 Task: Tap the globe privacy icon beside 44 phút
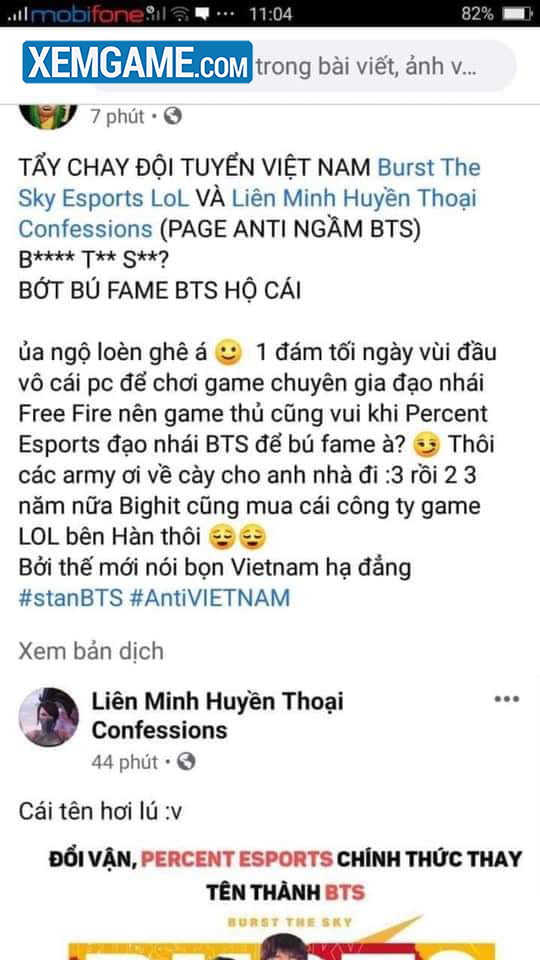(186, 762)
